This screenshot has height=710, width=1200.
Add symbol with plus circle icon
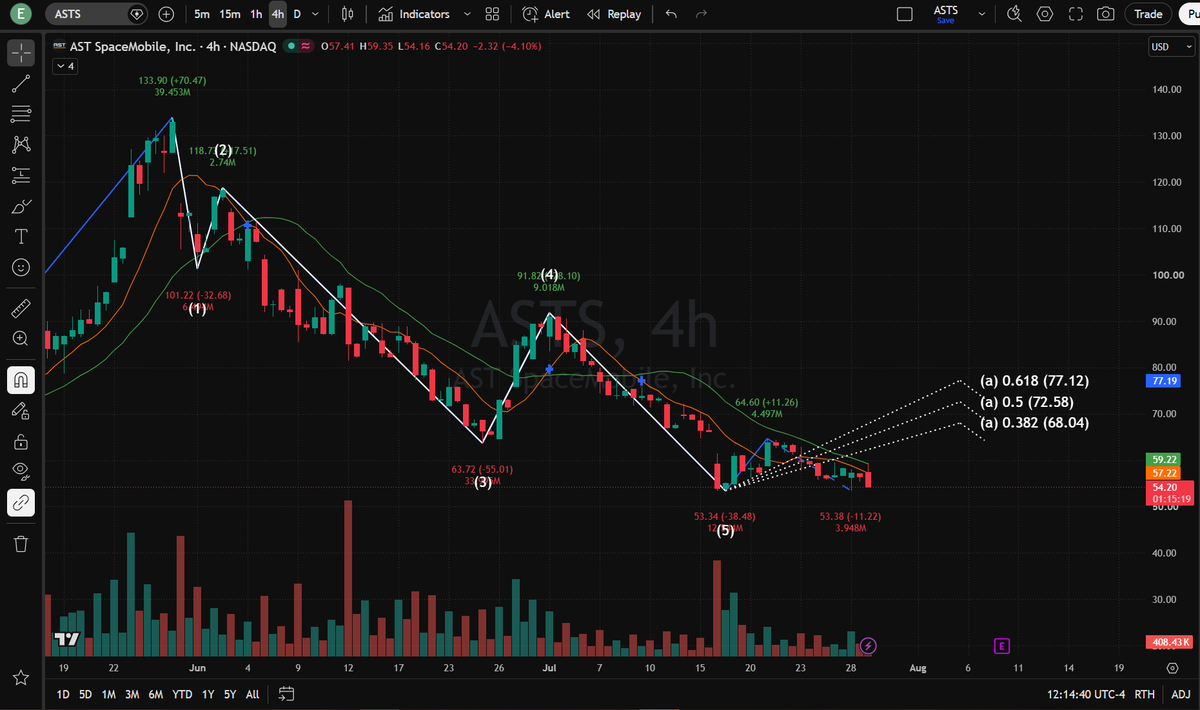tap(166, 14)
